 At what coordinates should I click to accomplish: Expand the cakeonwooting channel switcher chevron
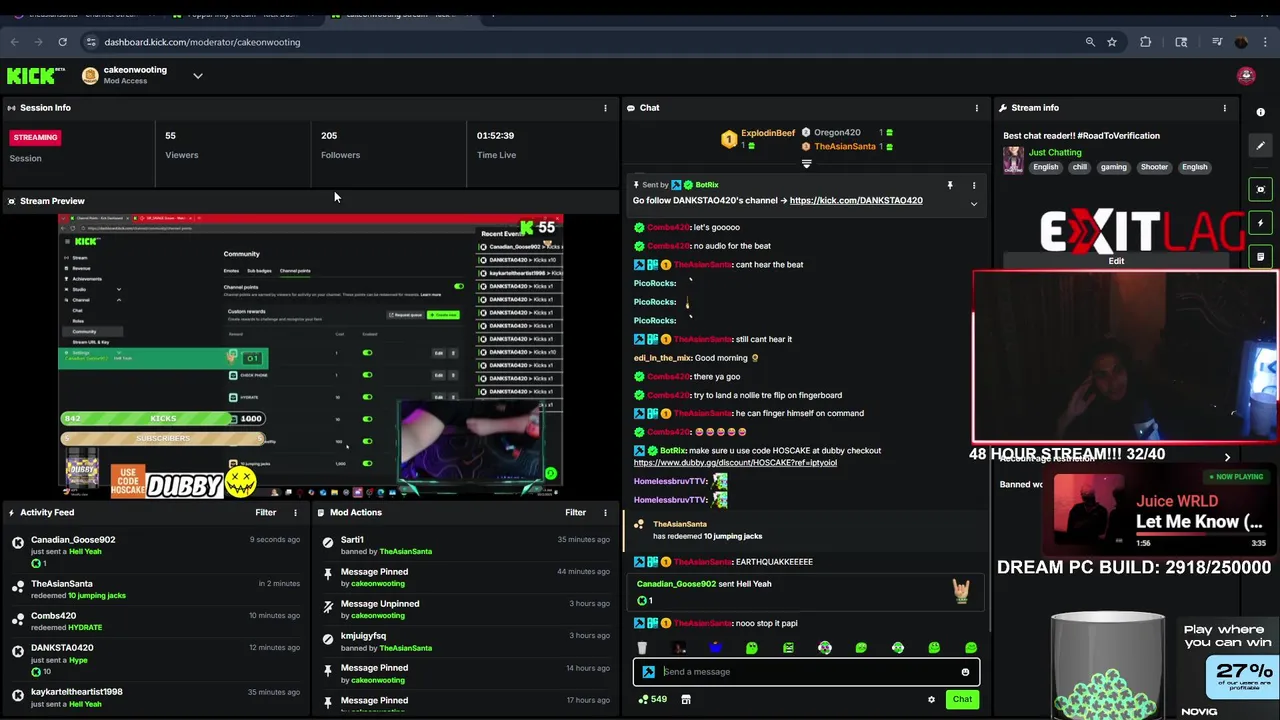[x=197, y=76]
